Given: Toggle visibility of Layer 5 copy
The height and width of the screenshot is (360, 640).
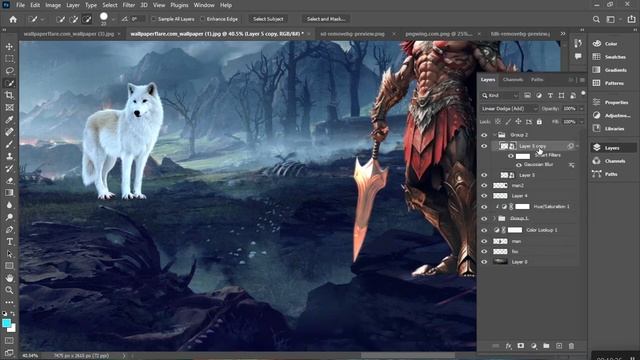Looking at the screenshot, I should pos(484,146).
